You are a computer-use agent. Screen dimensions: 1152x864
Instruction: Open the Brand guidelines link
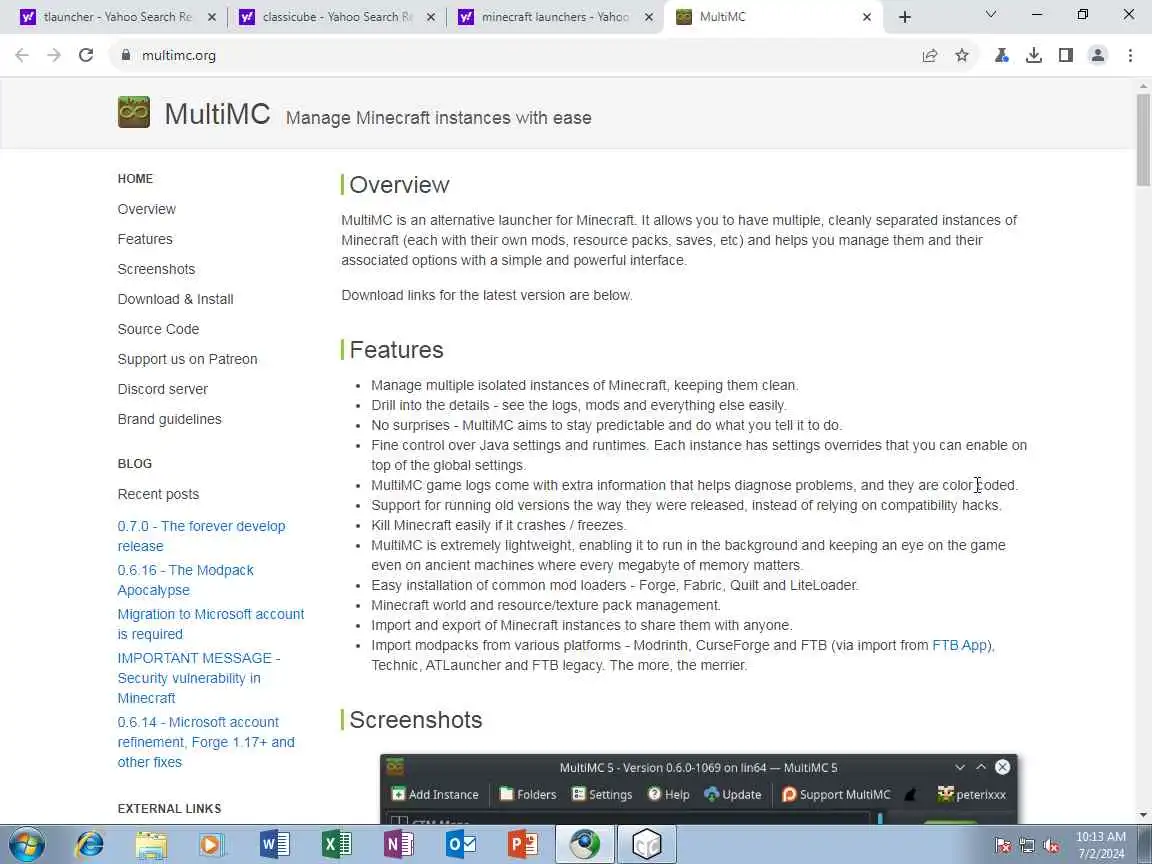(x=169, y=420)
